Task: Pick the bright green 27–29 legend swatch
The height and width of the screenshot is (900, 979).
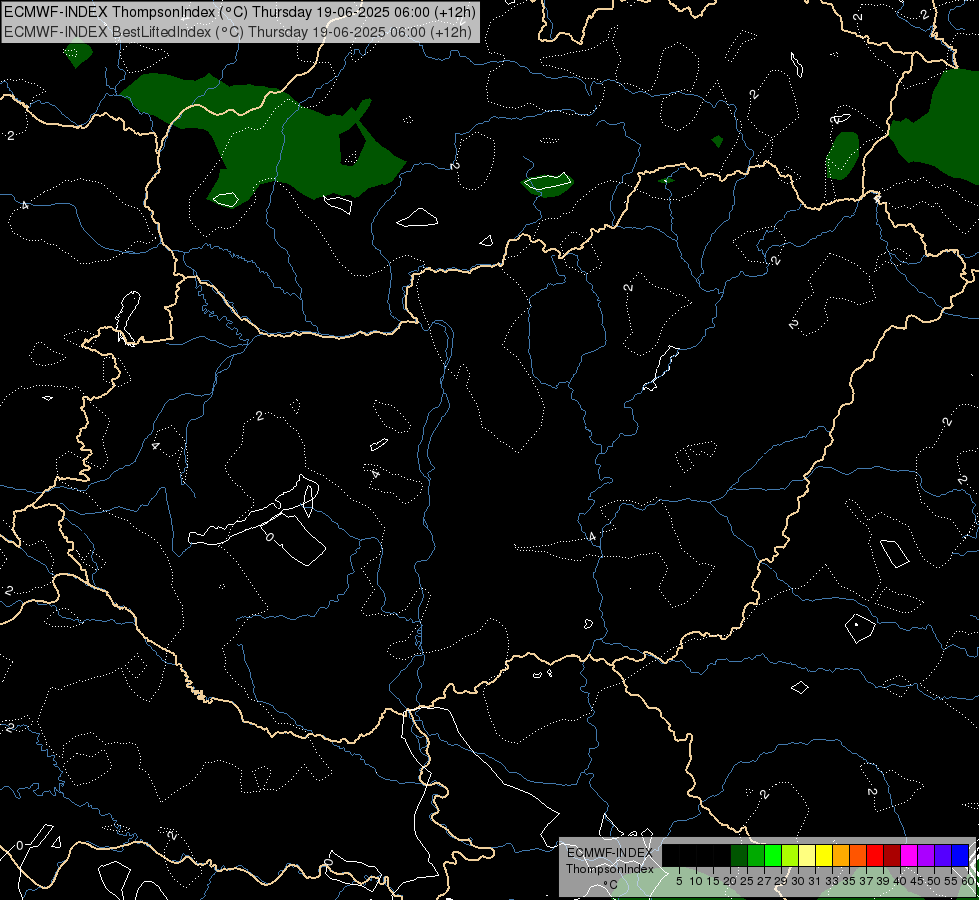Action: [773, 855]
